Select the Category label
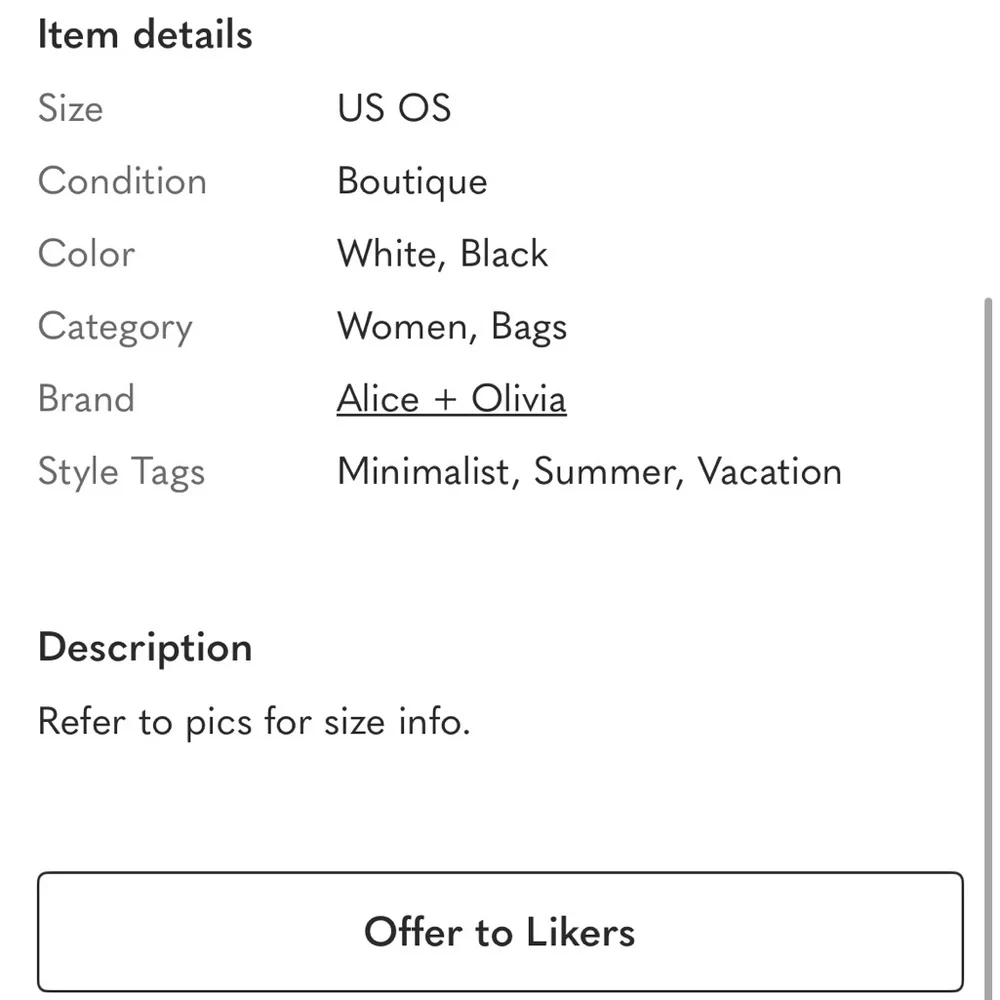The width and height of the screenshot is (1000, 1000). click(115, 327)
